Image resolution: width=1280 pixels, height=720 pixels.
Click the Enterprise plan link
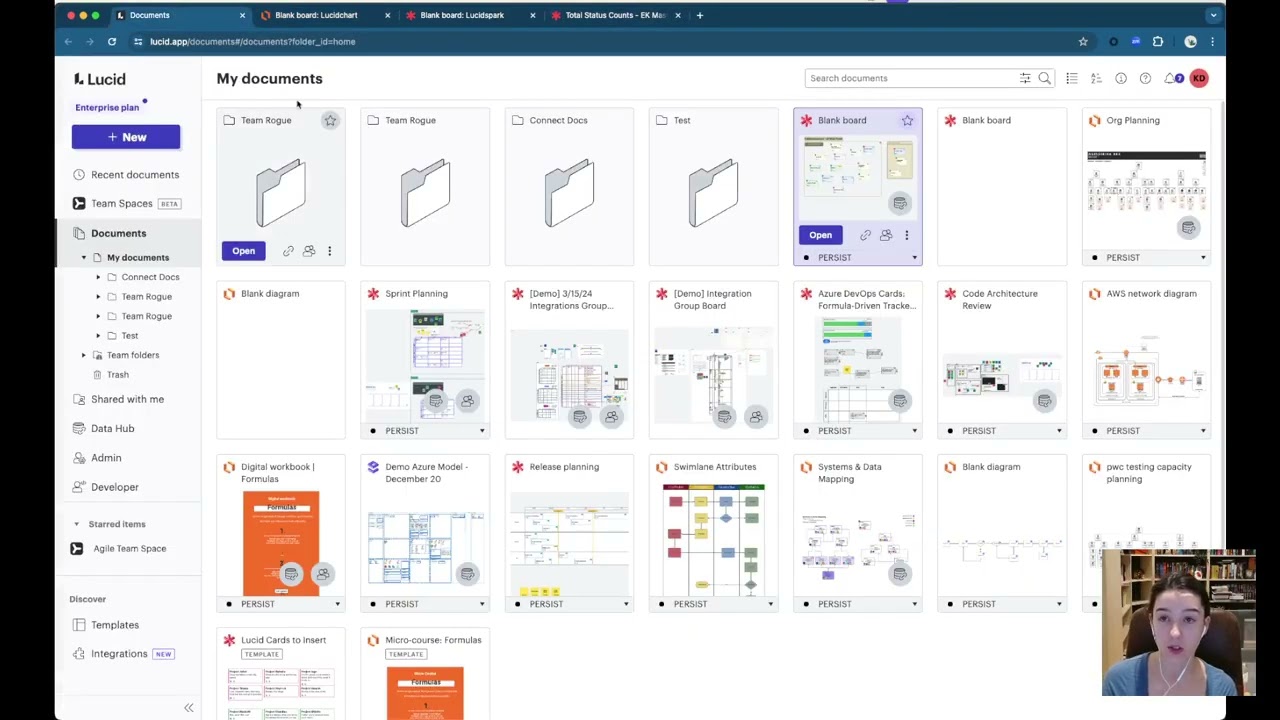[107, 108]
